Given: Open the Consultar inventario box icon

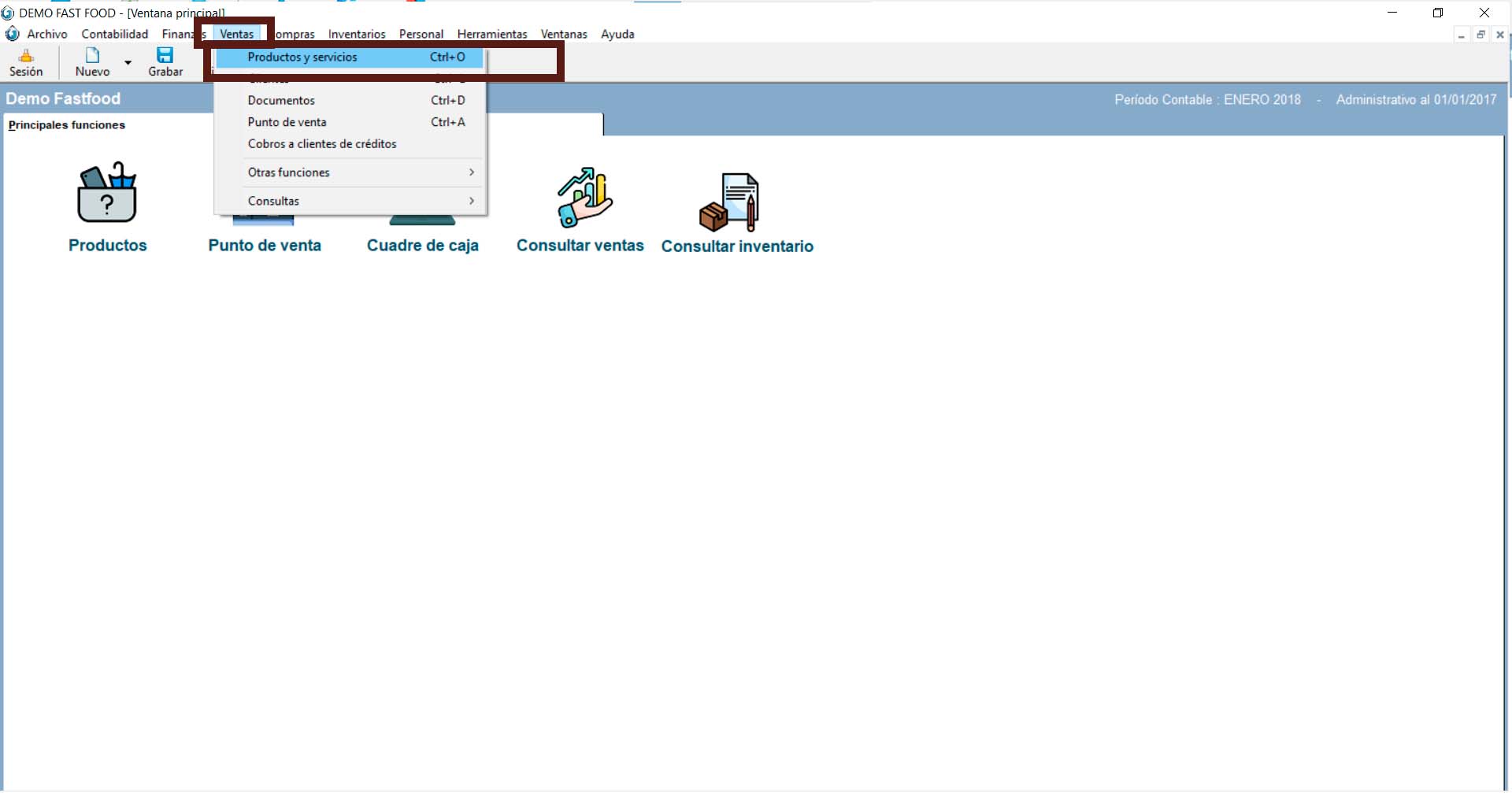Looking at the screenshot, I should coord(729,202).
